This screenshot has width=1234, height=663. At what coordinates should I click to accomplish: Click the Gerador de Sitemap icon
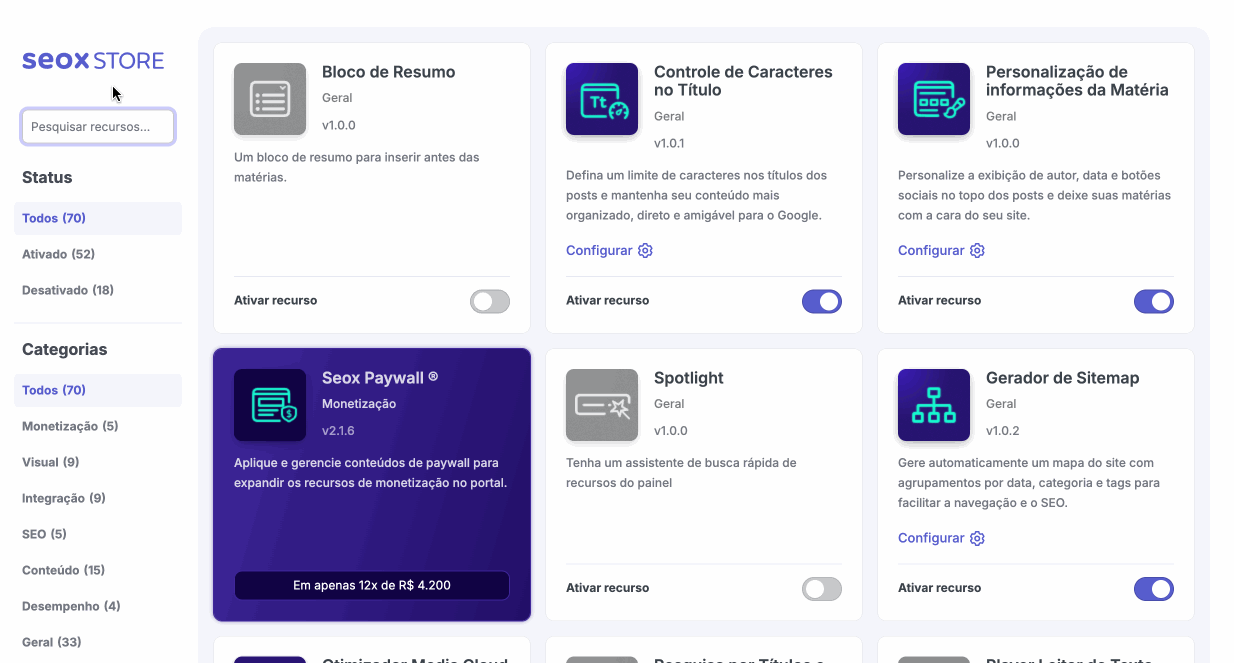pos(934,405)
